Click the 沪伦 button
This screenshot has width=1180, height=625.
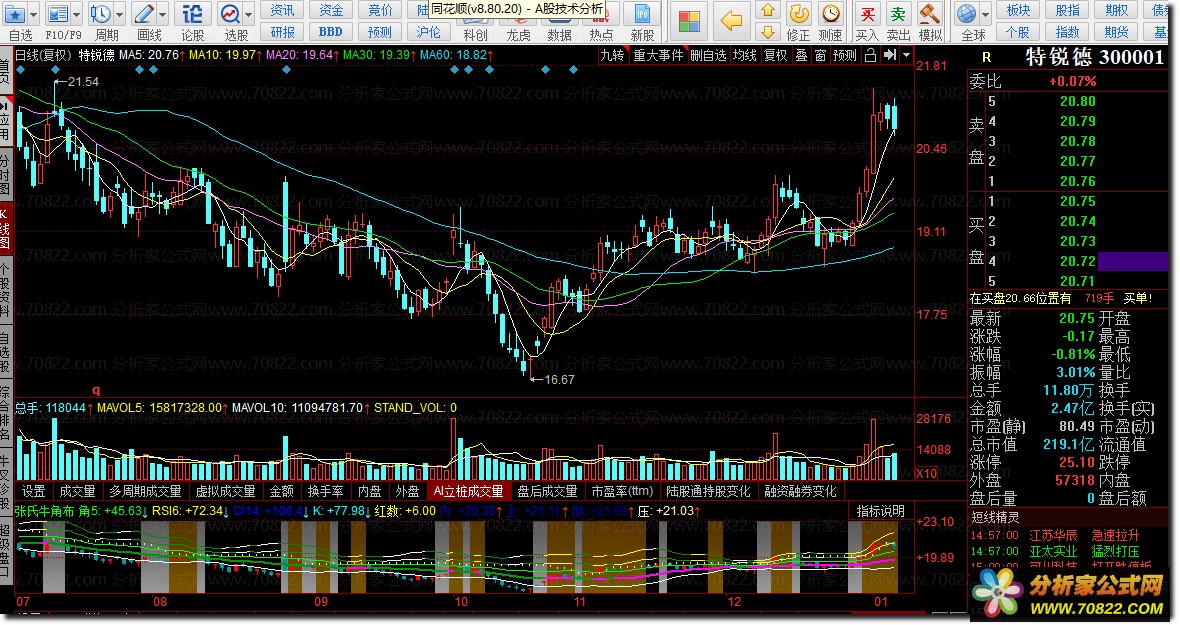[x=428, y=32]
